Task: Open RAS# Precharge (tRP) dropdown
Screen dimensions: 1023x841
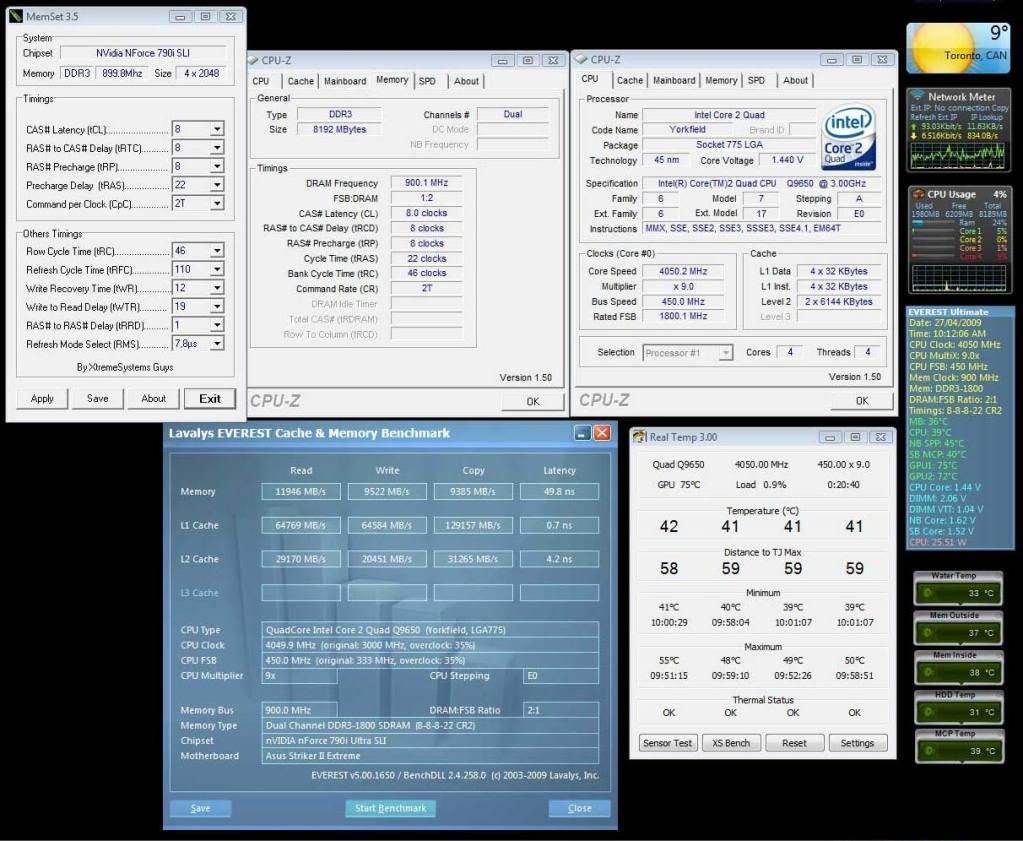Action: [217, 166]
